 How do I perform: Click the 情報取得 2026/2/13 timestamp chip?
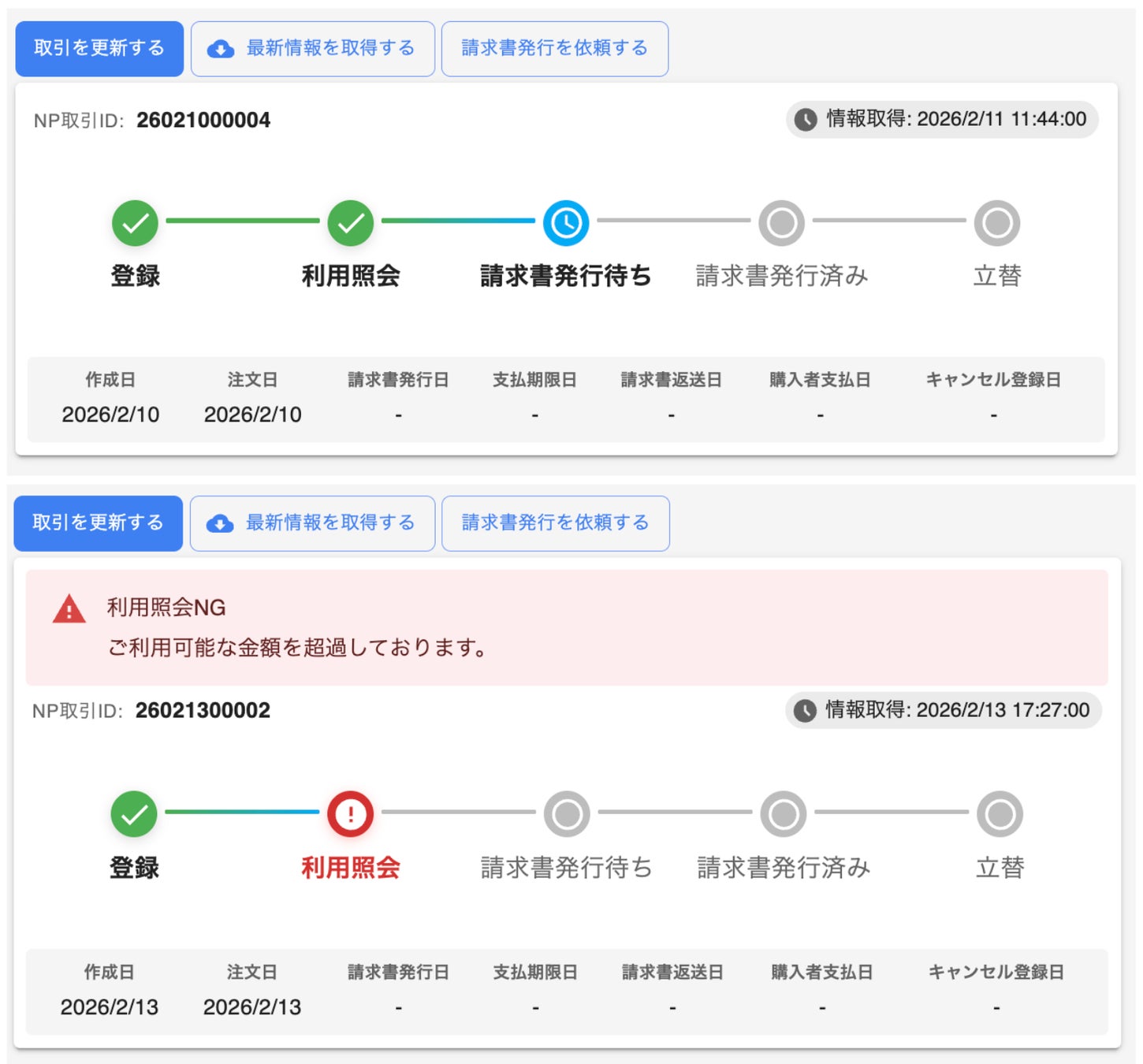click(943, 711)
